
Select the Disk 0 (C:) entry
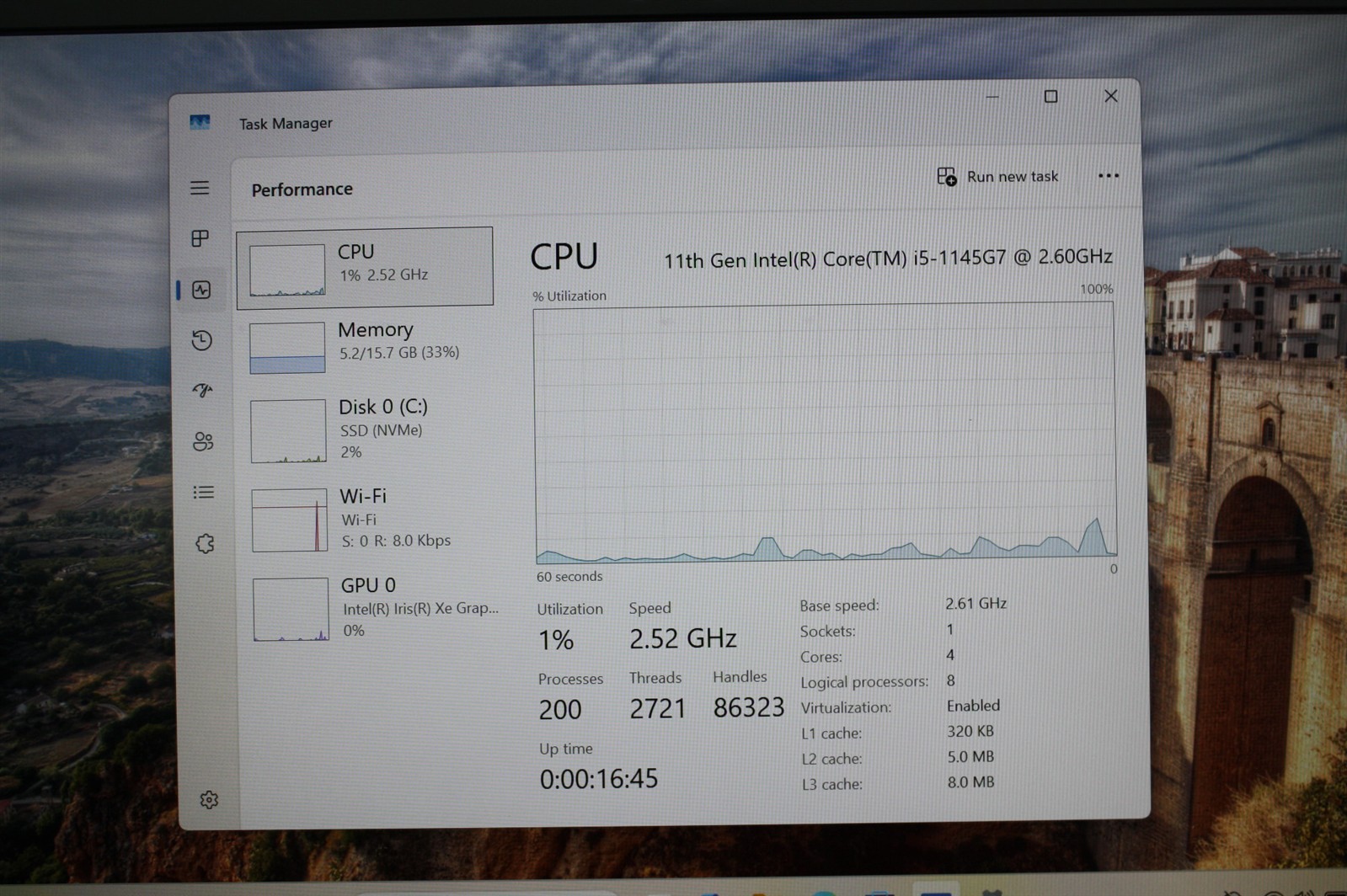368,431
